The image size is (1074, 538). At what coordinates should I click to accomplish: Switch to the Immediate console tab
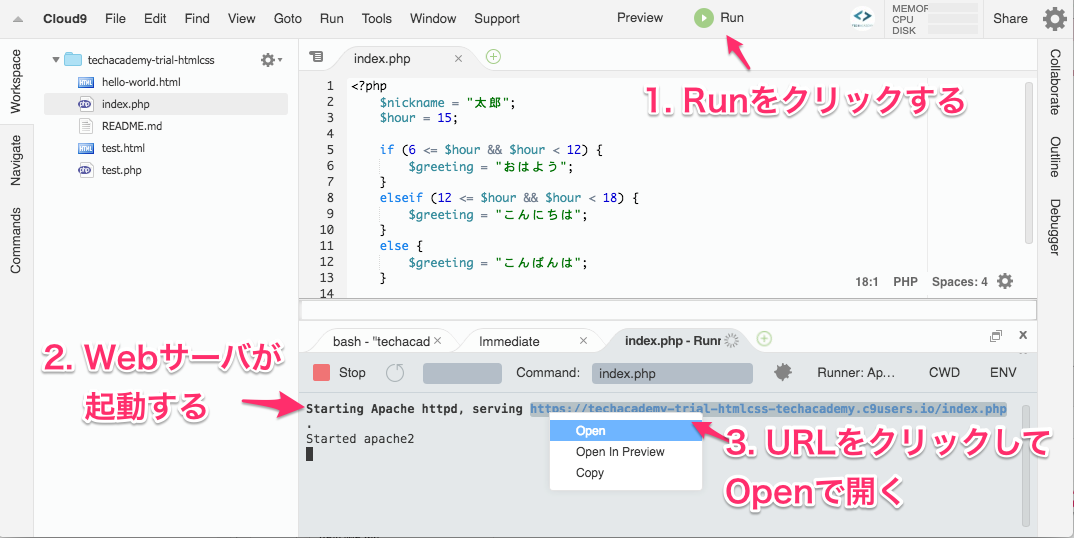click(x=509, y=341)
